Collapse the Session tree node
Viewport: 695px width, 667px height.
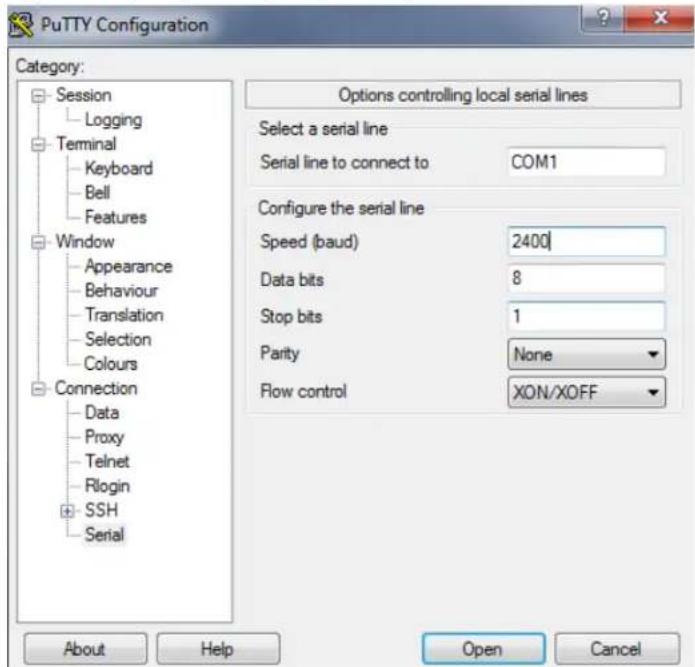point(39,96)
